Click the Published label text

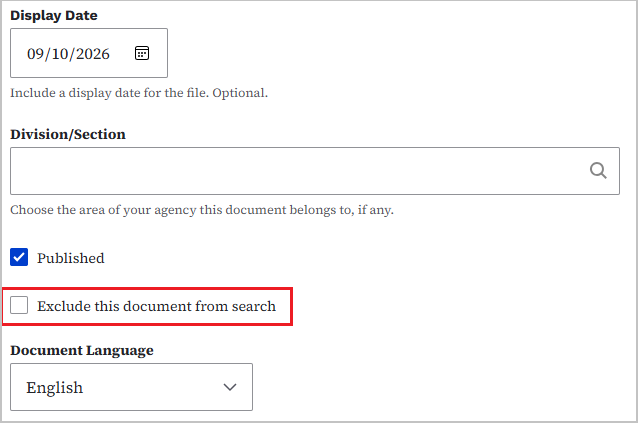tap(71, 258)
